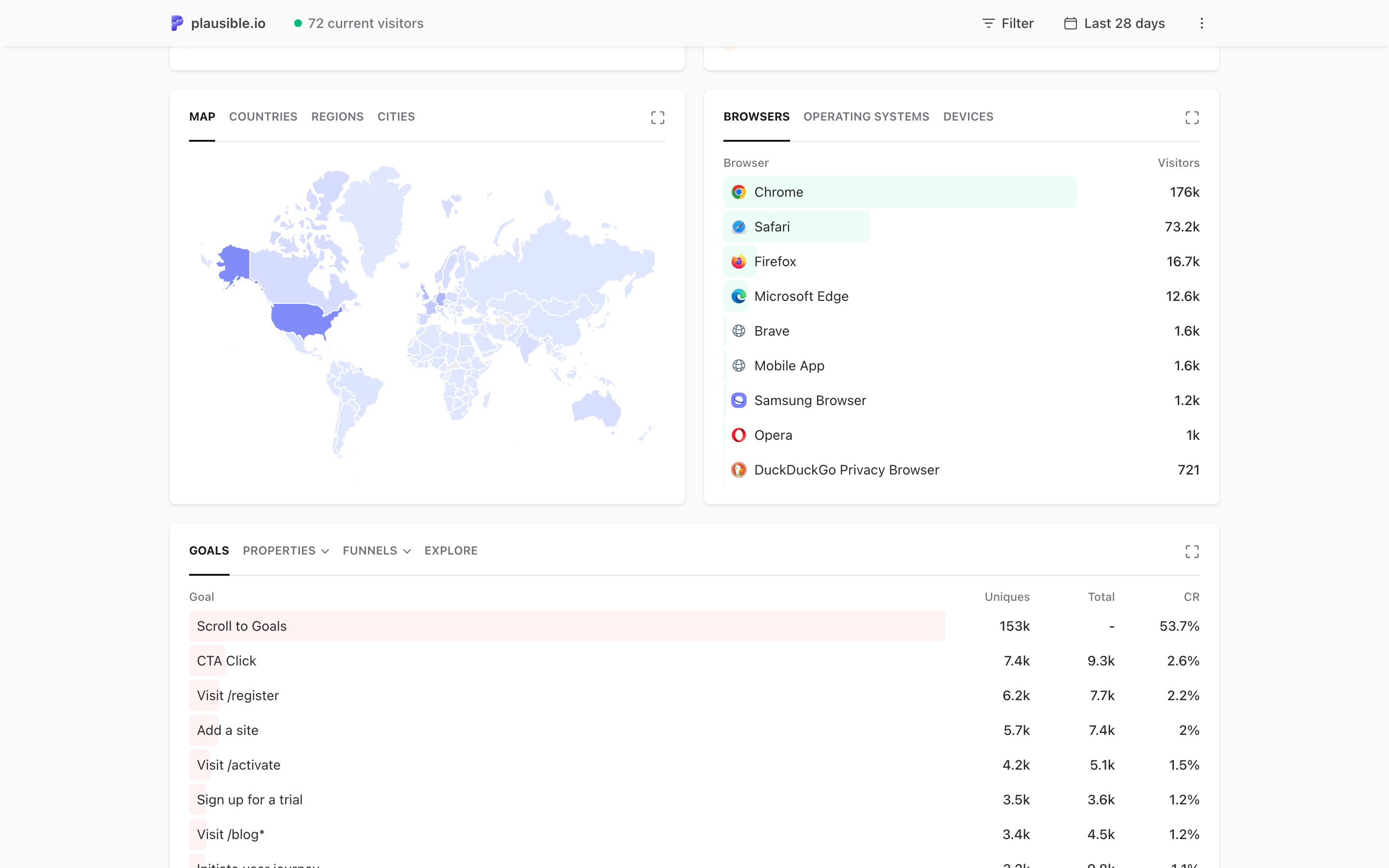Open the Filter icon in header
The height and width of the screenshot is (868, 1389).
988,24
